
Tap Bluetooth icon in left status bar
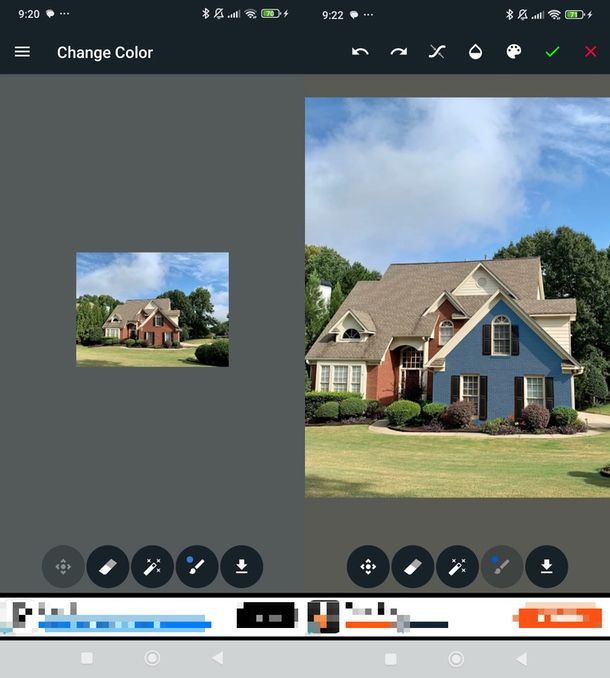[x=206, y=14]
